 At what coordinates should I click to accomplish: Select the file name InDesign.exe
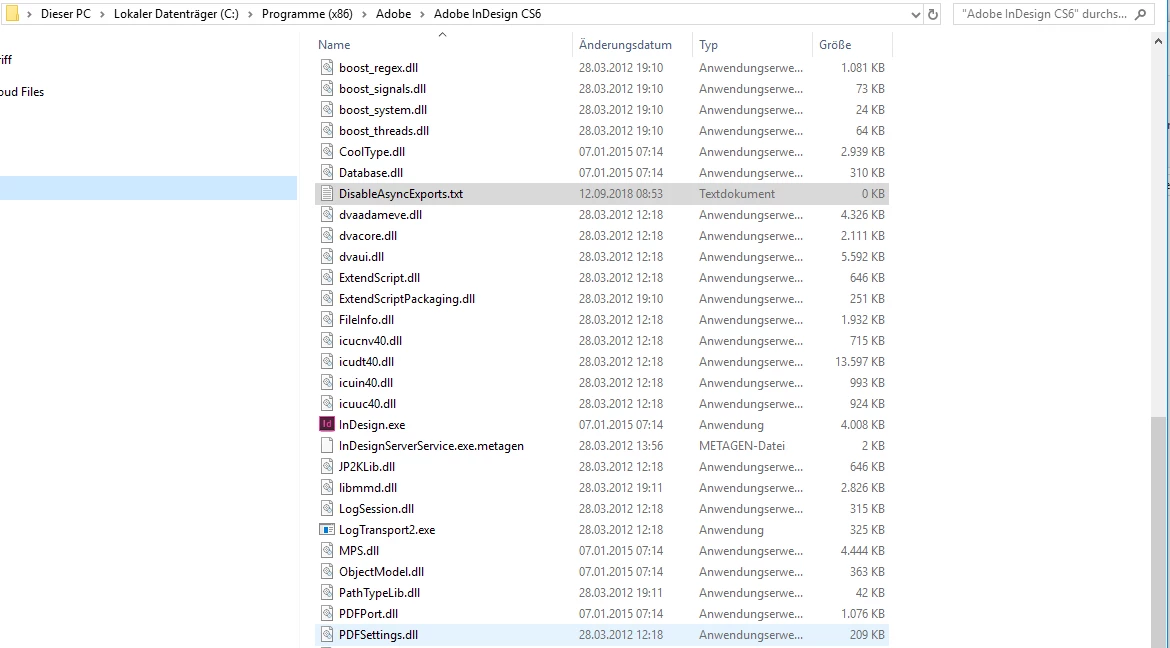pyautogui.click(x=372, y=425)
